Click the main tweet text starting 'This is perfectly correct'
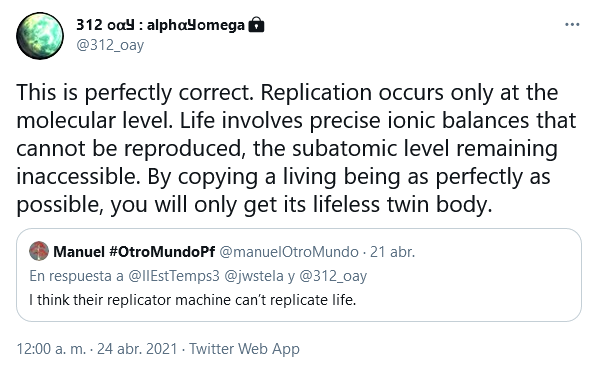The width and height of the screenshot is (598, 372). tap(296, 148)
